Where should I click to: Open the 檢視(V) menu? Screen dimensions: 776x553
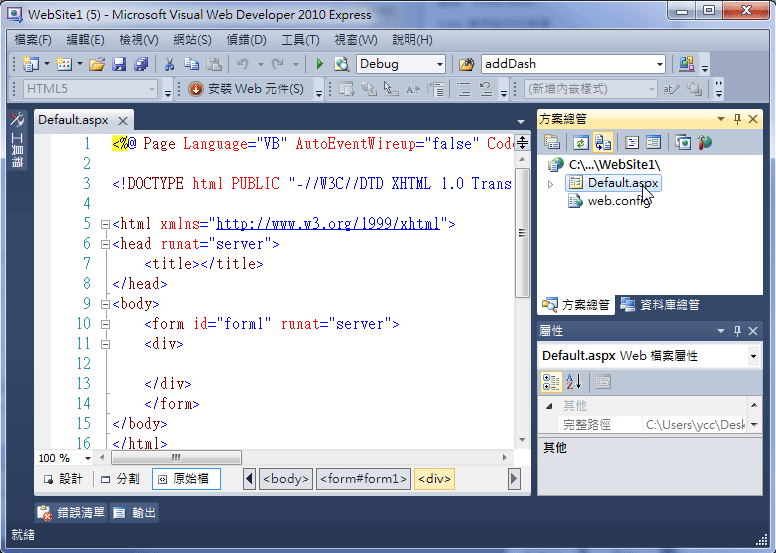point(139,40)
